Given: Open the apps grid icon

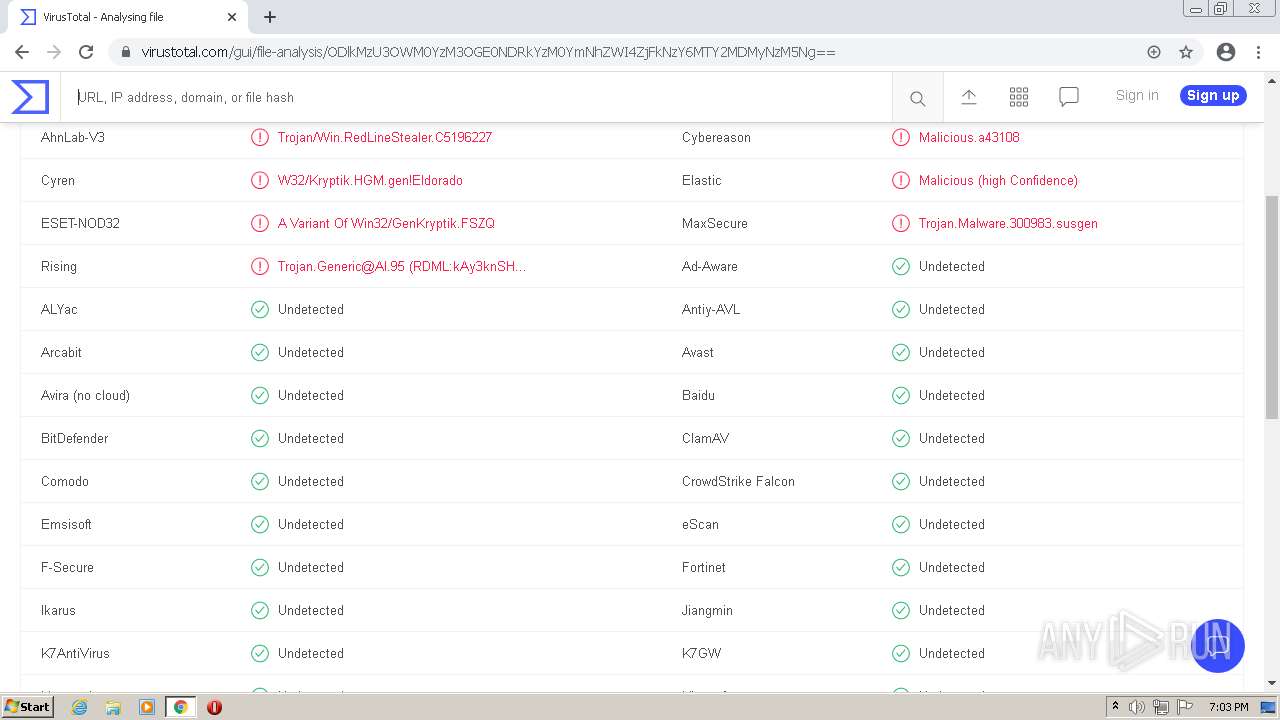Looking at the screenshot, I should [x=1019, y=97].
